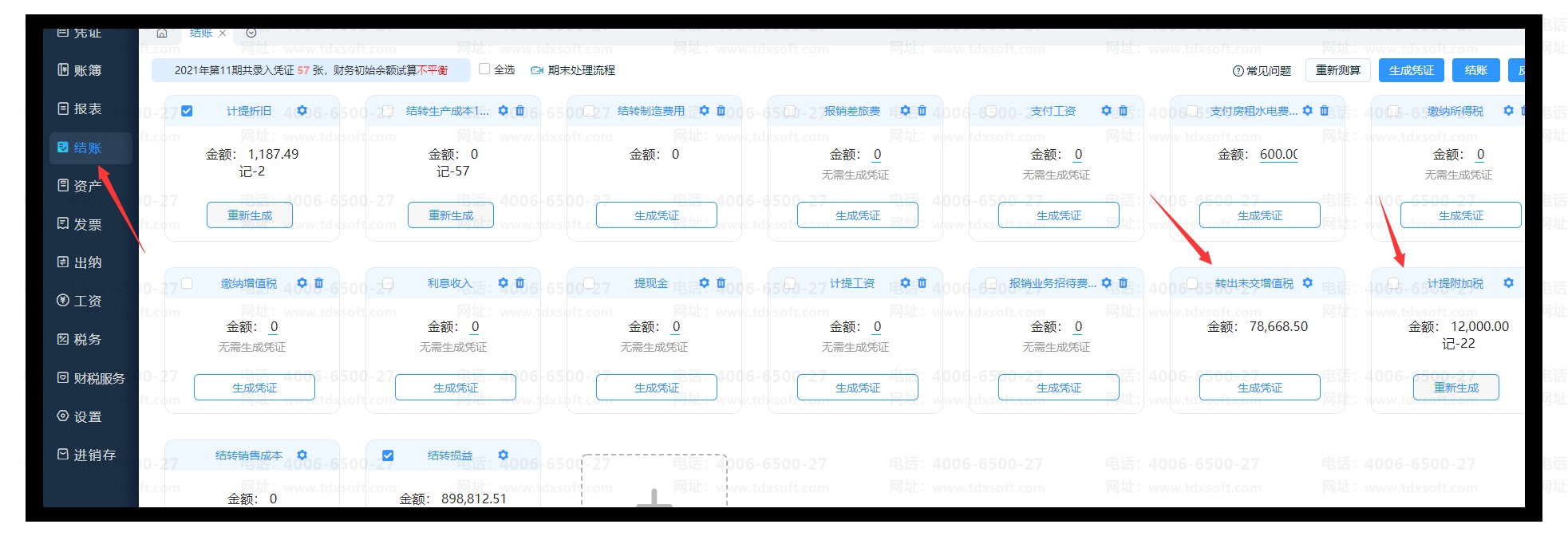The height and width of the screenshot is (536, 1568).
Task: Open settings gear on 计提折旧 card
Action: (302, 111)
